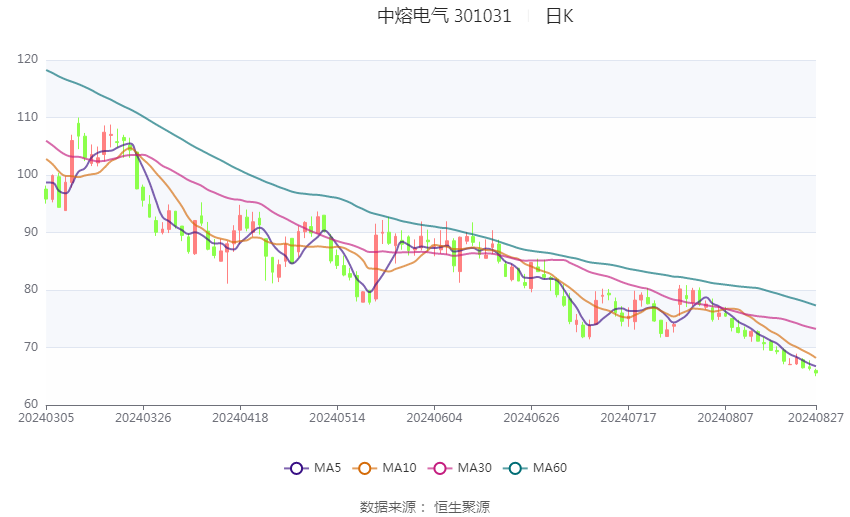Click the 60 price axis label
Viewport: 850px width, 517px height.
31,404
